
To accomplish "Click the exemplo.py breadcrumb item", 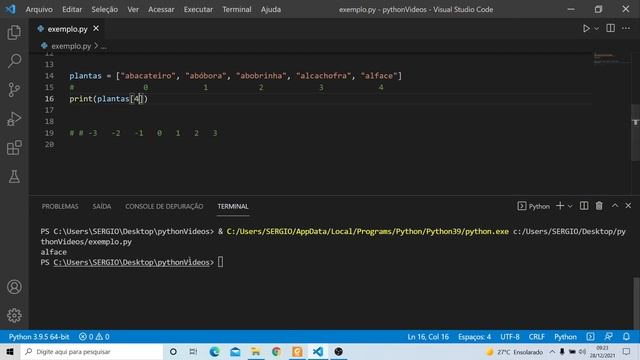I will (x=71, y=46).
